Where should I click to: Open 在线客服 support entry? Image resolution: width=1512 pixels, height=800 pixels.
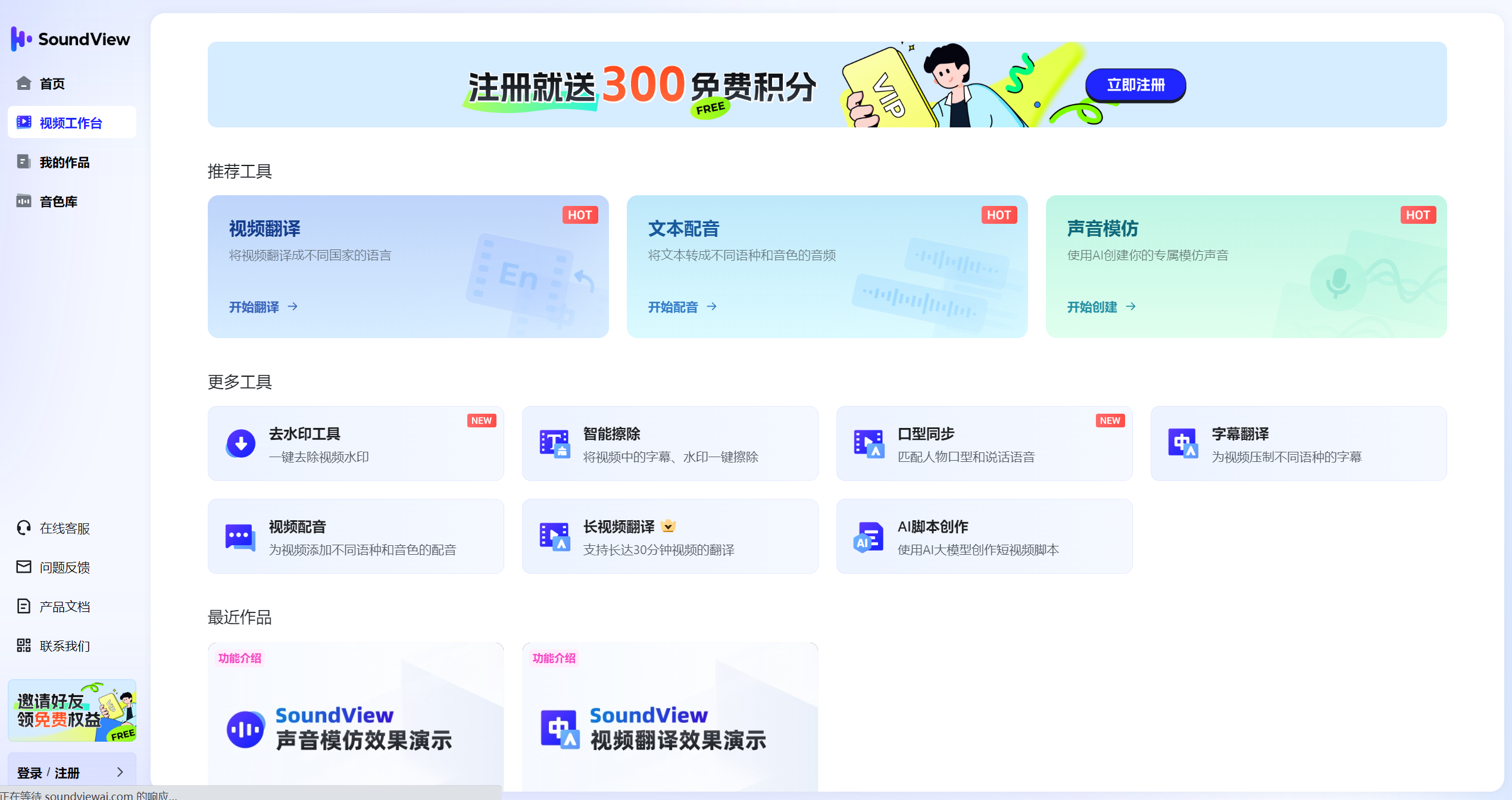coord(72,528)
